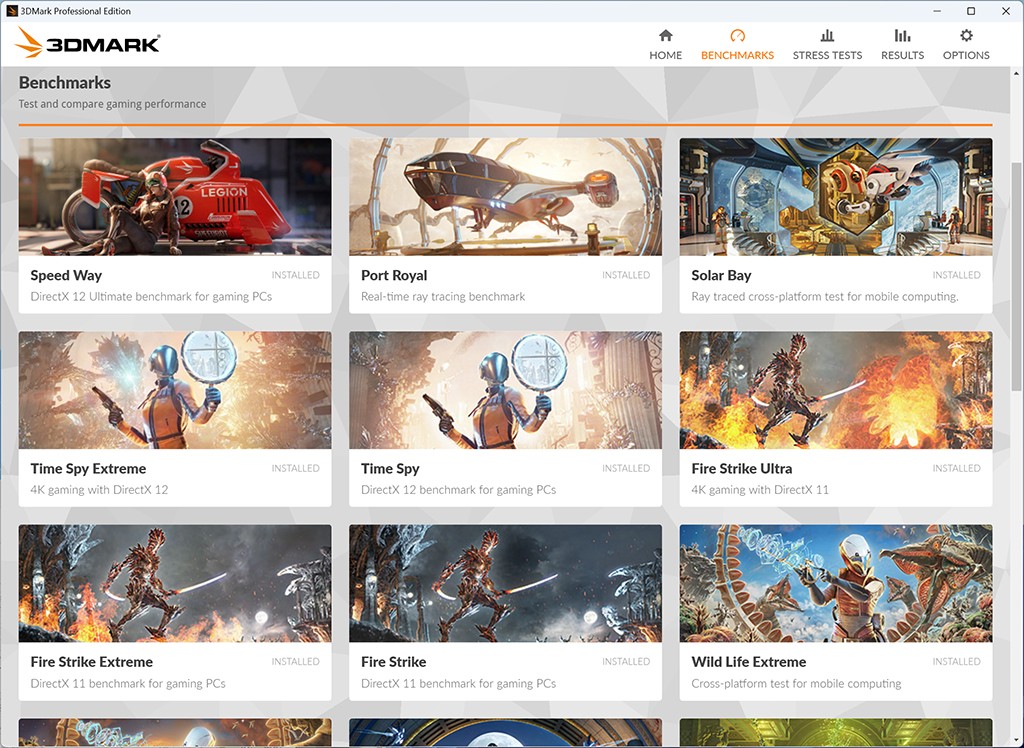Click the Solar Bay title text
Screen dimensions: 1024x748
721,276
